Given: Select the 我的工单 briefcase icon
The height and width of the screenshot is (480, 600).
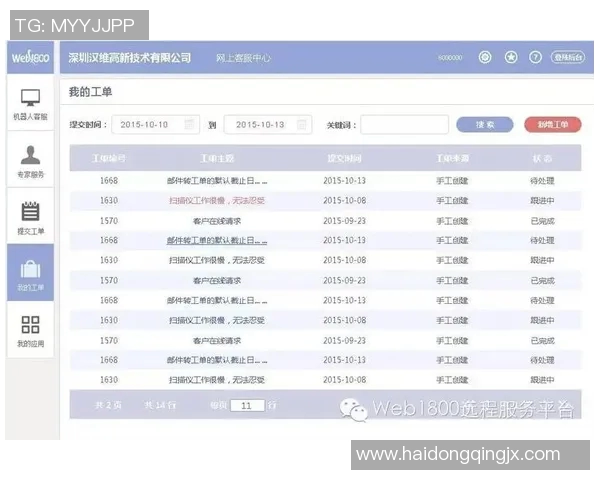Looking at the screenshot, I should pos(30,268).
